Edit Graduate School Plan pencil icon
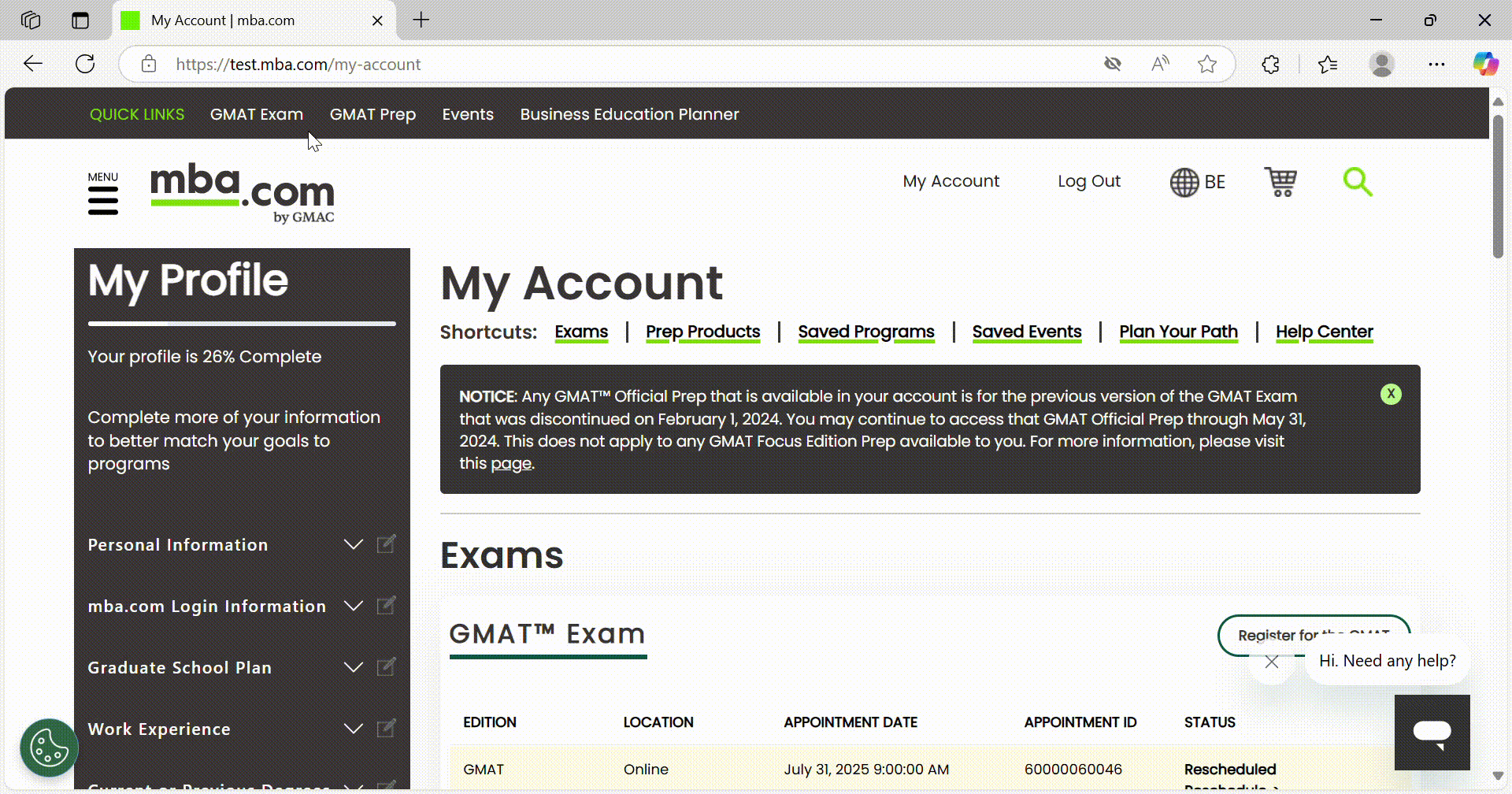The image size is (1512, 794). 386,667
